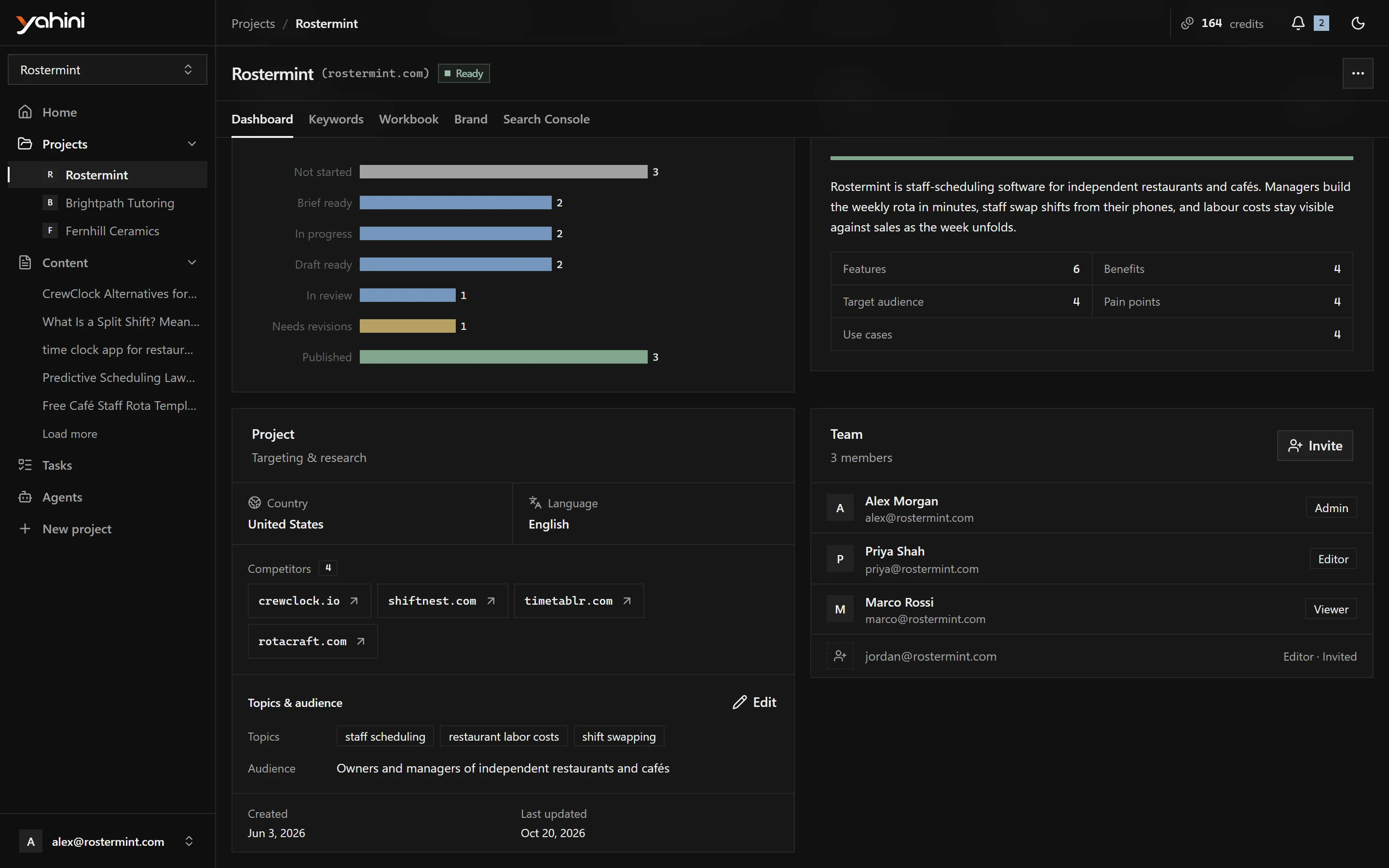Switch to the Brand tab
1389x868 pixels.
click(471, 119)
